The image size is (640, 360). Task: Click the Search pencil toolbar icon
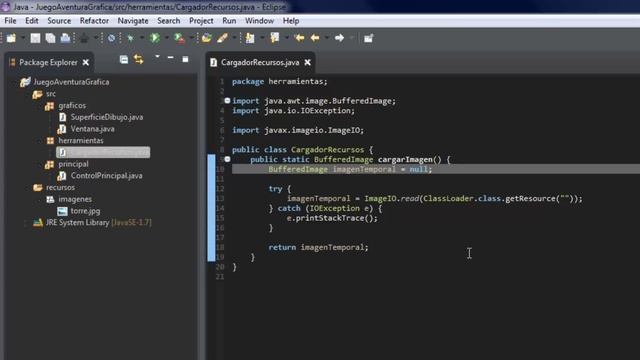[222, 38]
